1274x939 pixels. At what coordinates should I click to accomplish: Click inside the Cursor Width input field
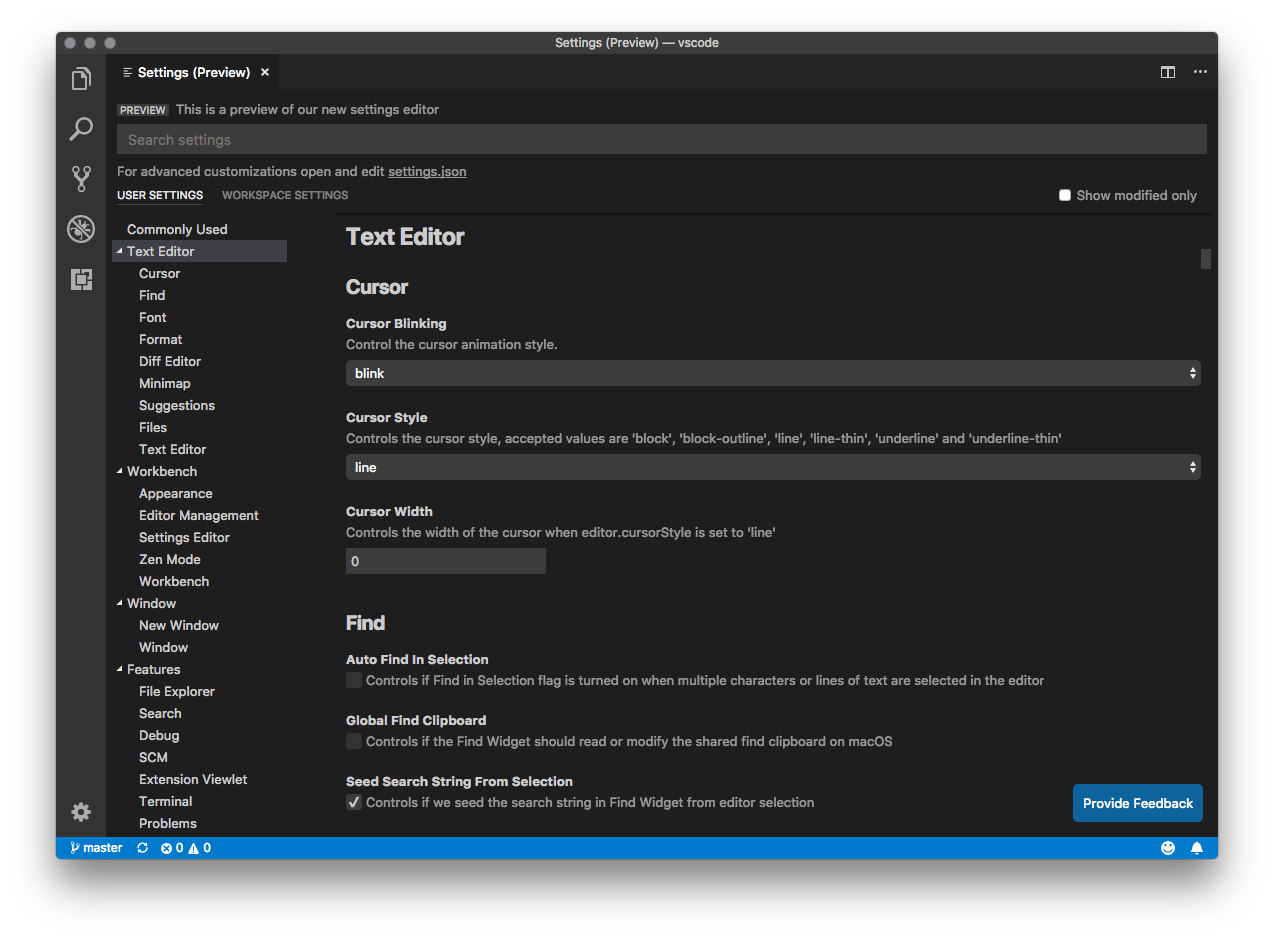coord(445,561)
